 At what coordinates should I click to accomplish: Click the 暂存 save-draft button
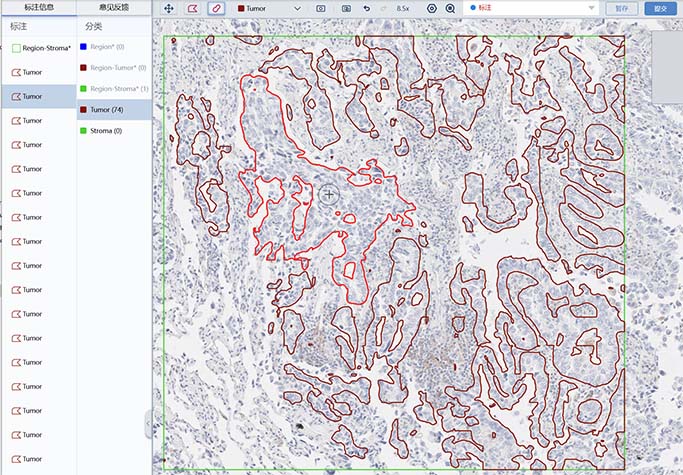click(622, 8)
